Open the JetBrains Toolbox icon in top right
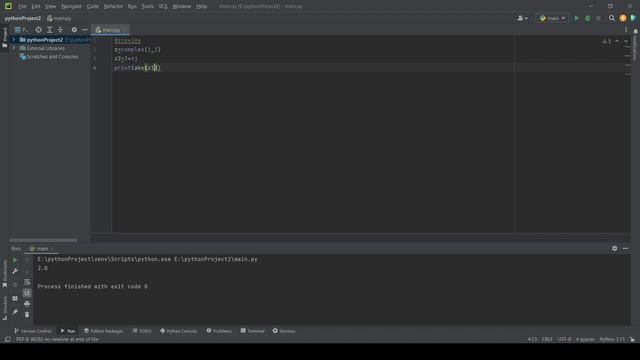This screenshot has height=360, width=640. tap(633, 18)
